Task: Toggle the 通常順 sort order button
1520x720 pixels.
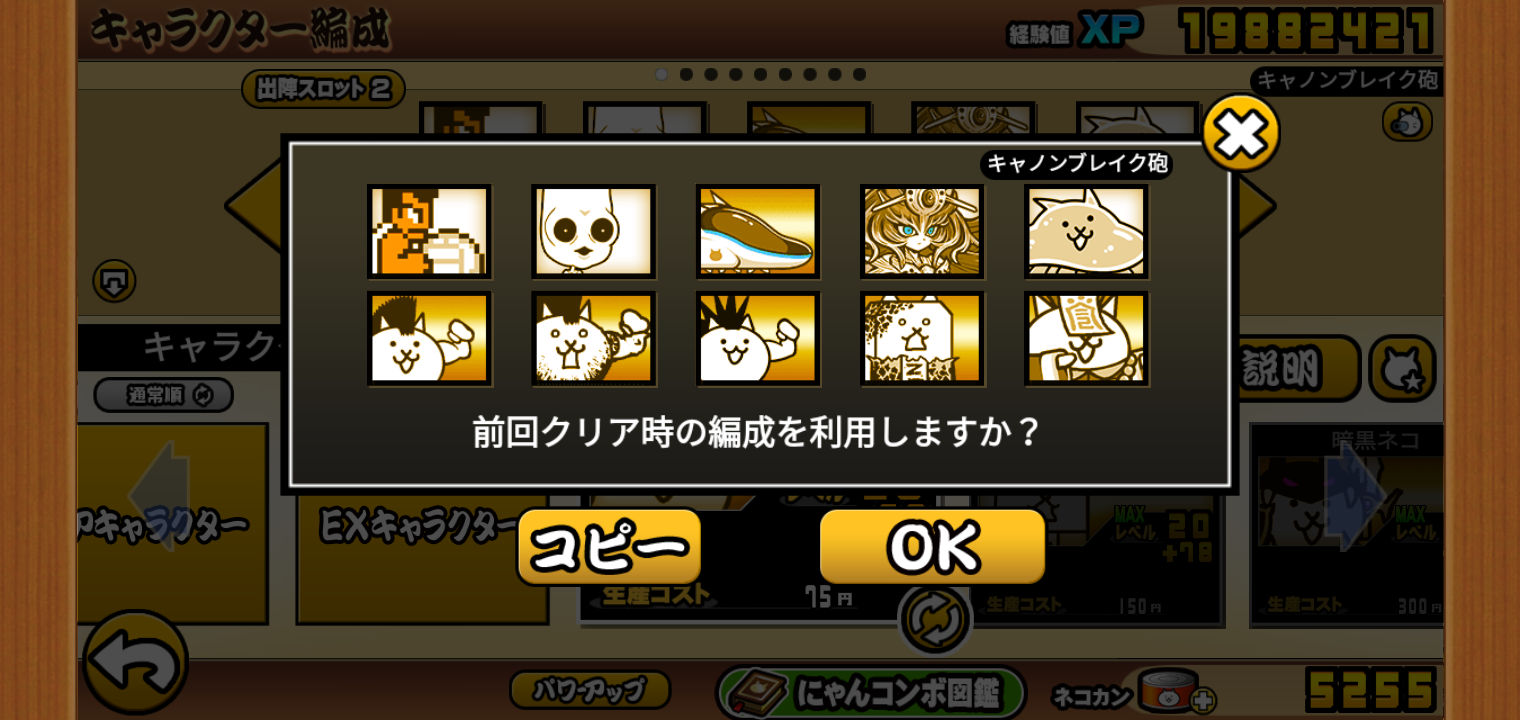Action: (x=164, y=395)
